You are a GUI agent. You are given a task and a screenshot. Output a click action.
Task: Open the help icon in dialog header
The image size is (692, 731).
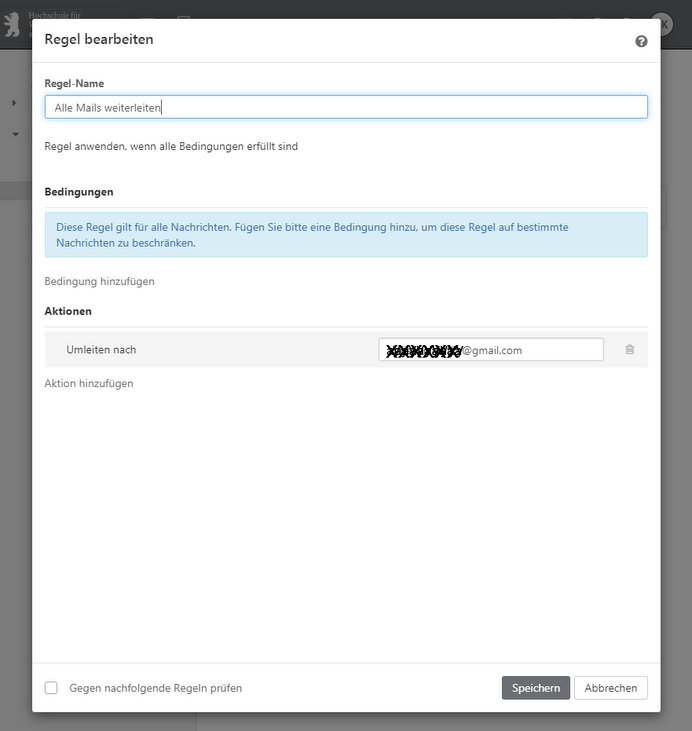641,41
